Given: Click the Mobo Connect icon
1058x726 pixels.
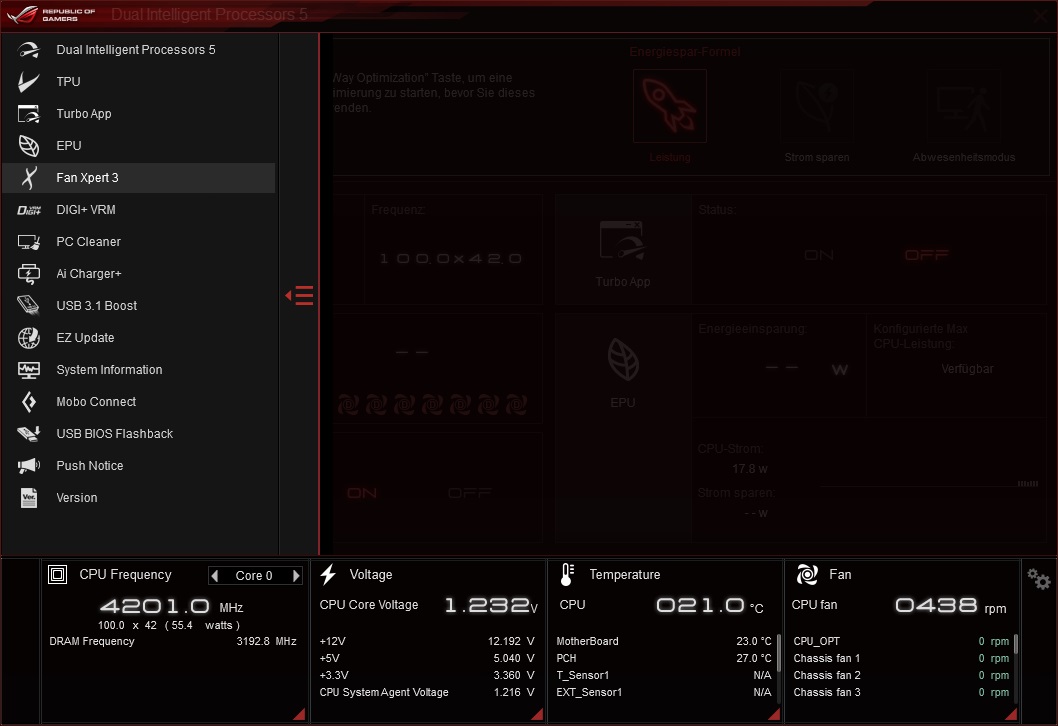Looking at the screenshot, I should (28, 402).
